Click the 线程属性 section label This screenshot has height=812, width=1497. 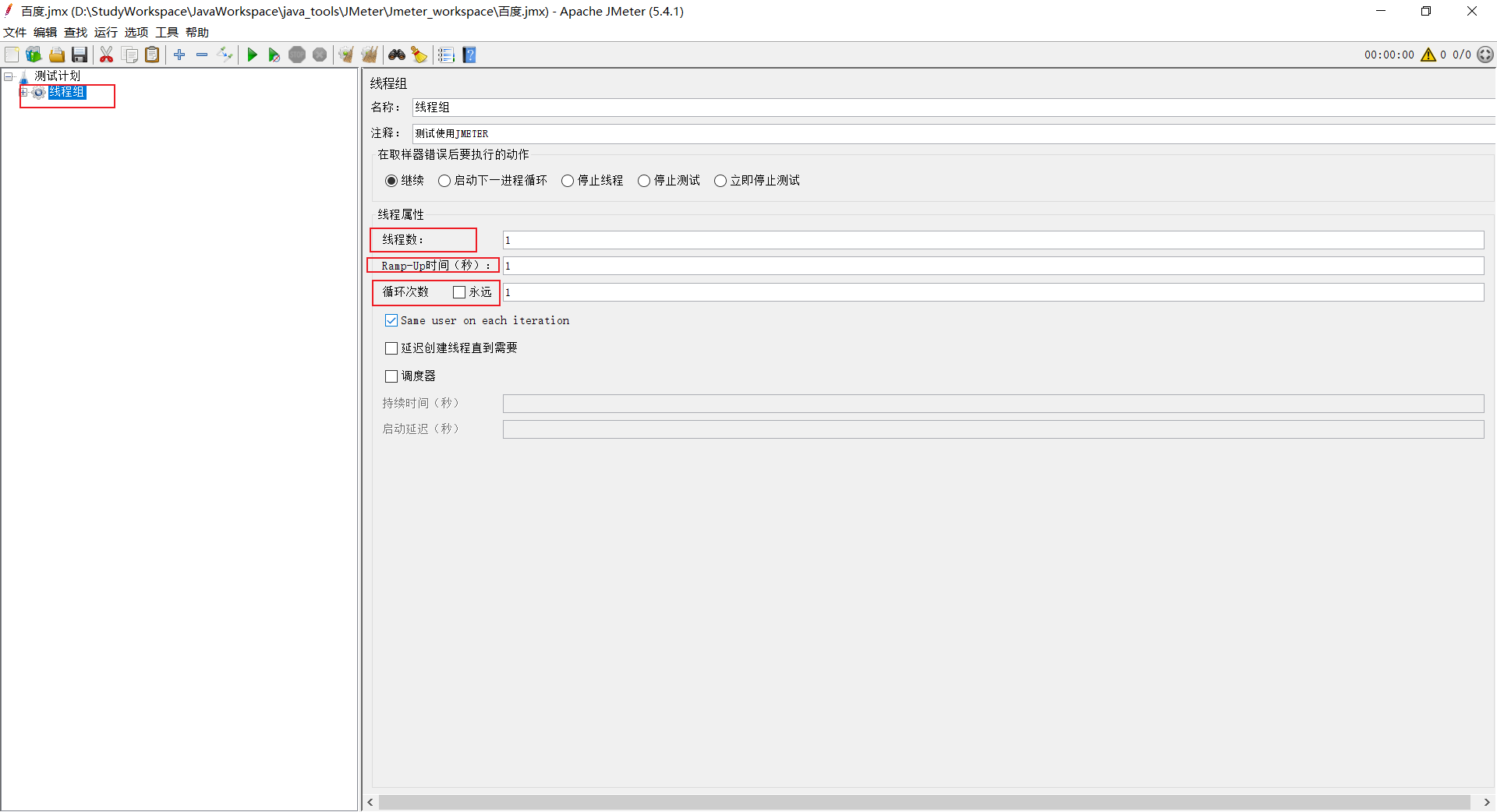pyautogui.click(x=401, y=214)
